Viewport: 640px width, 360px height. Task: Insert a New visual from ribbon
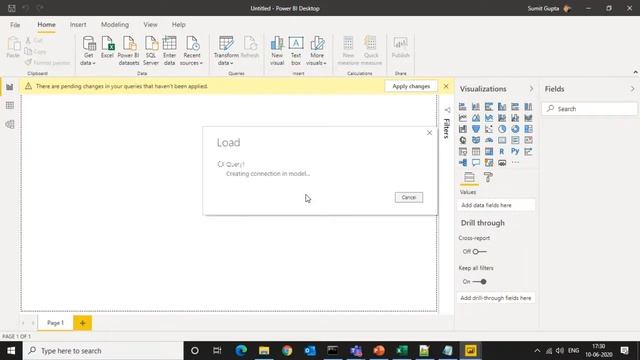[x=277, y=51]
